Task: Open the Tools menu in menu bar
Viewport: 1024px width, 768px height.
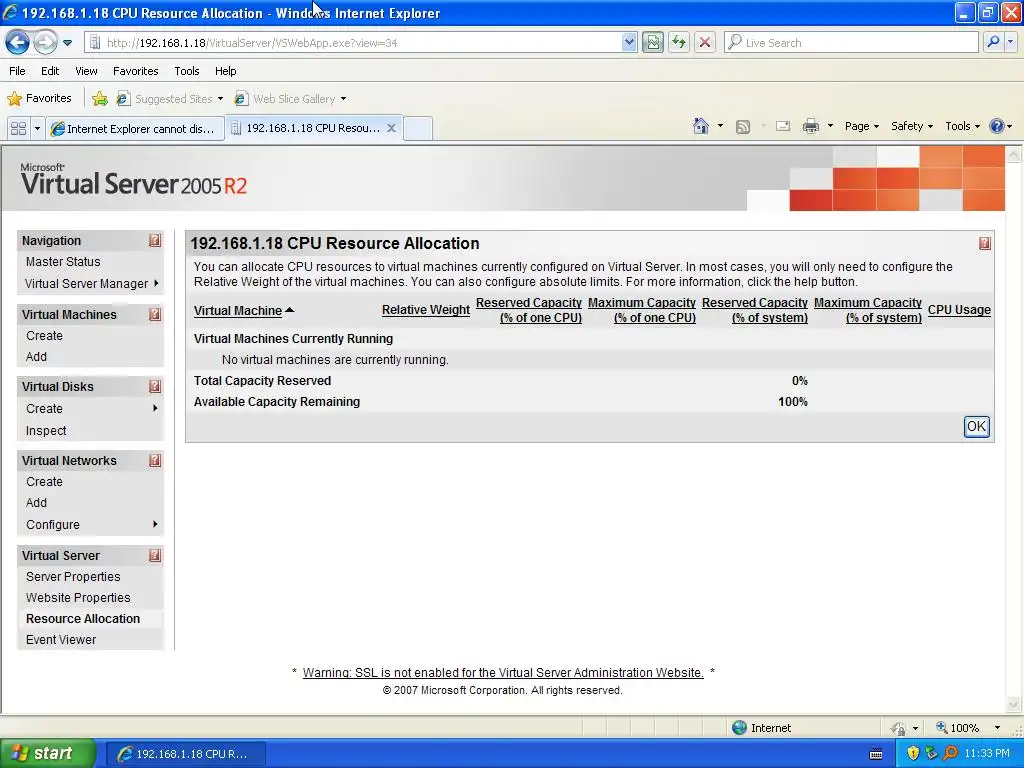Action: tap(187, 71)
